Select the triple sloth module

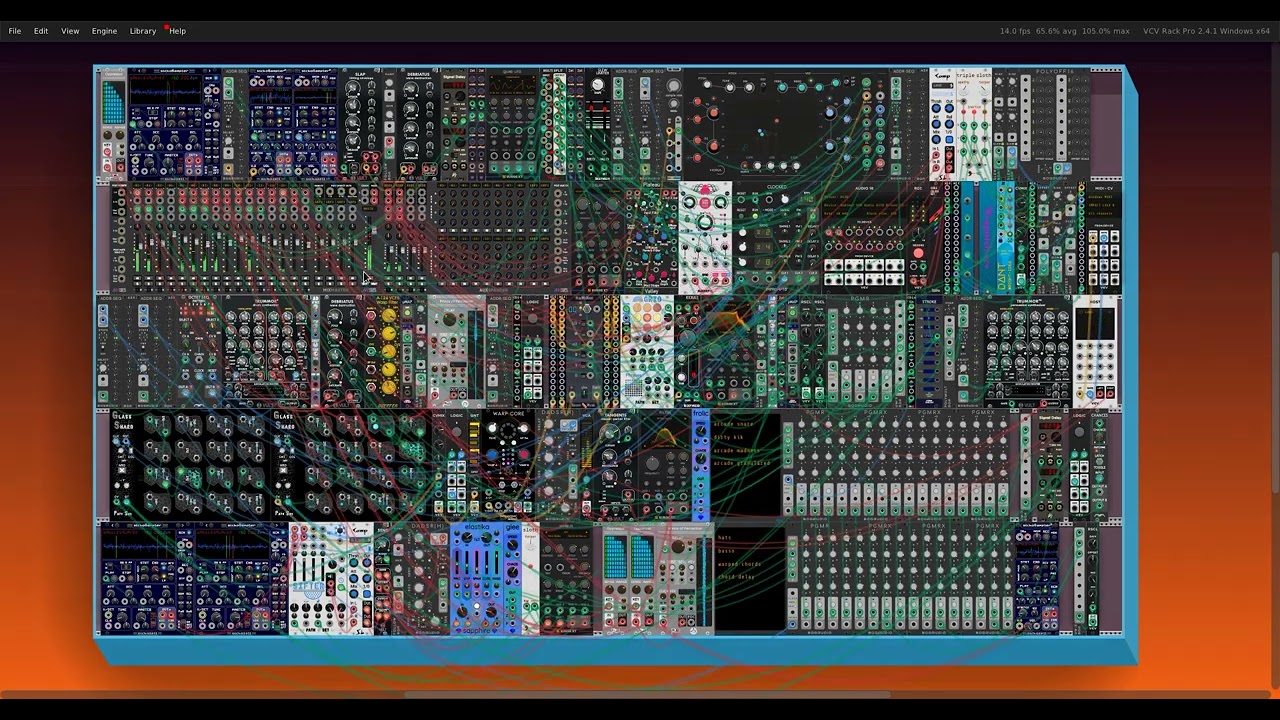tap(972, 125)
